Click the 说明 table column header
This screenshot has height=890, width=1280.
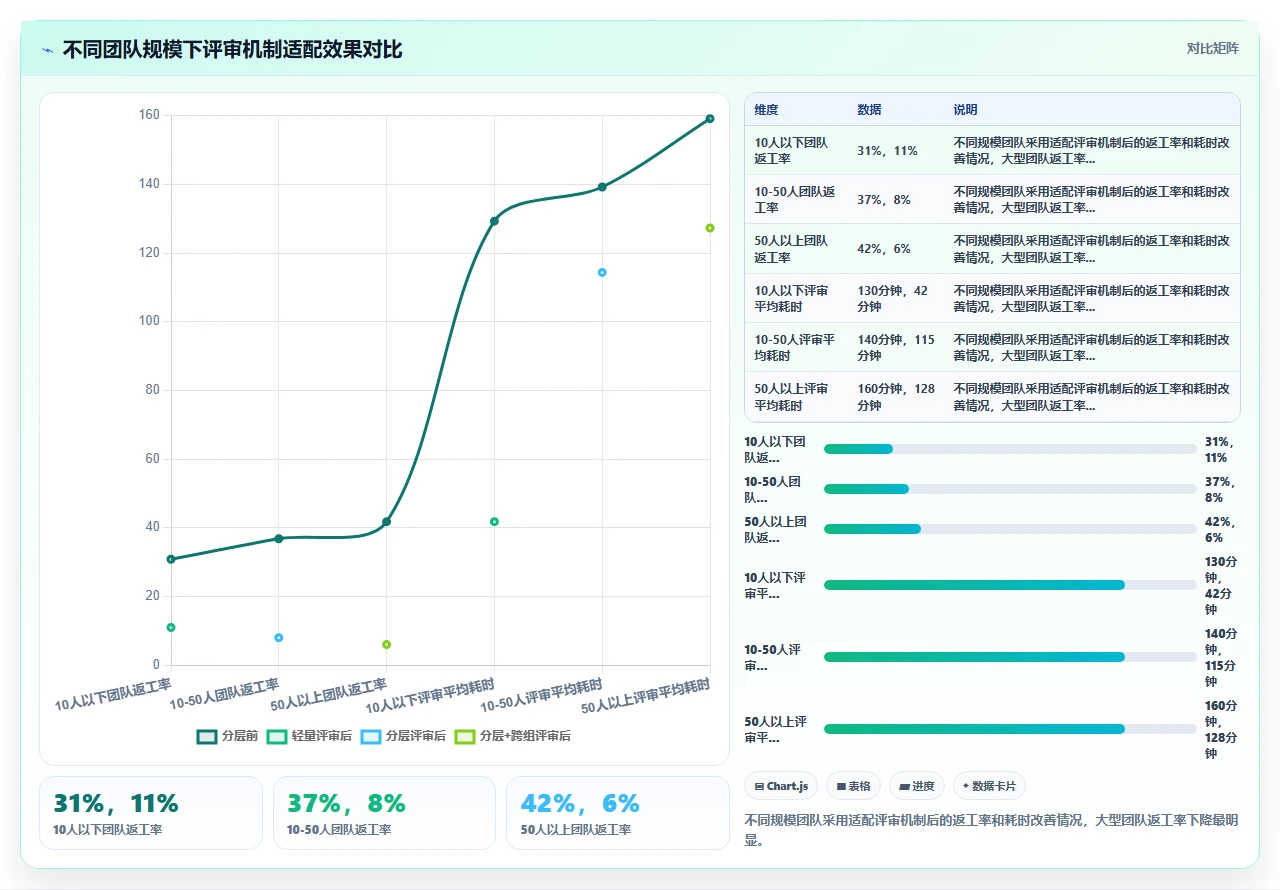(966, 110)
